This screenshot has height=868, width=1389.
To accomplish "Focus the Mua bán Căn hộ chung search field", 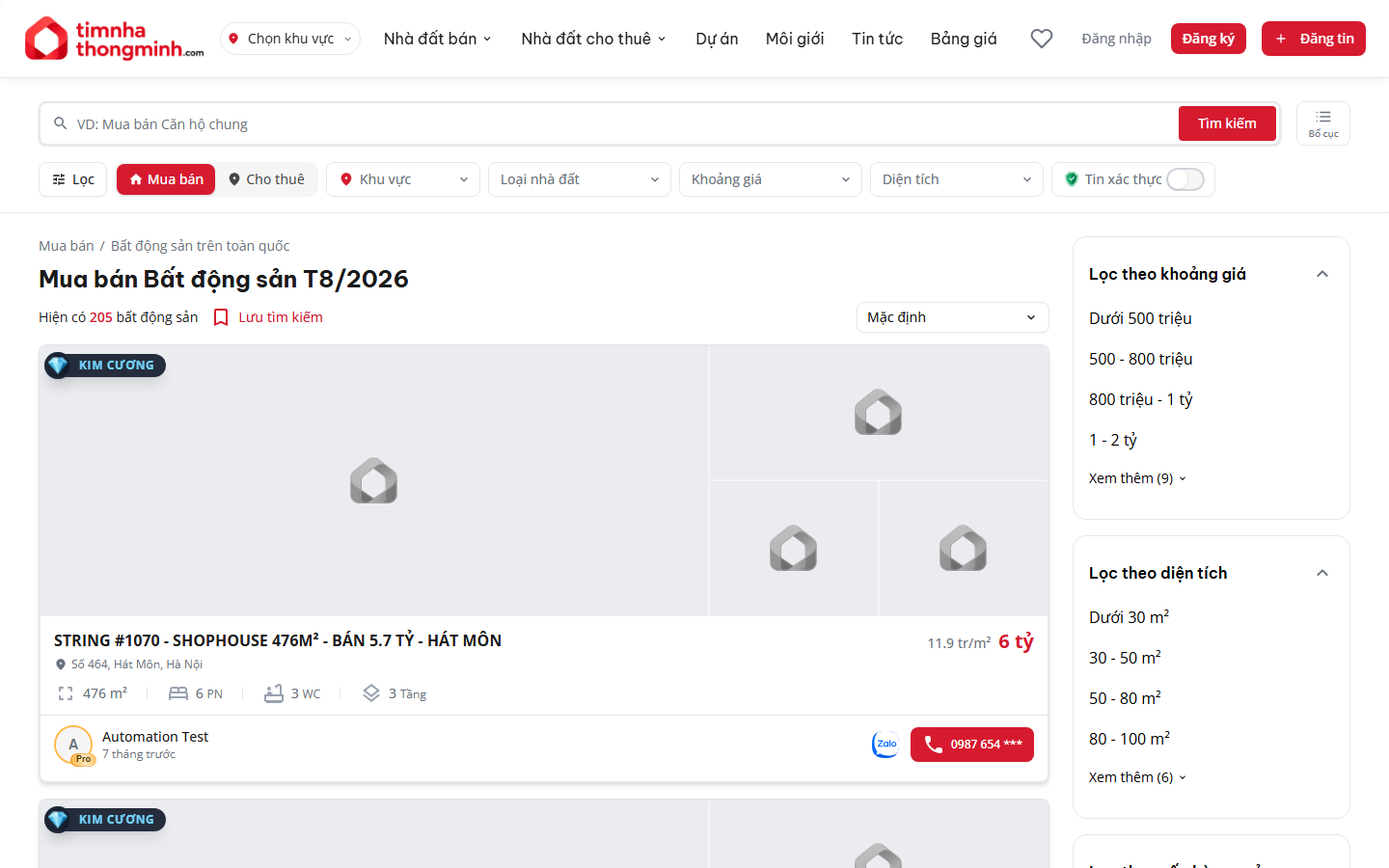I will tap(617, 123).
